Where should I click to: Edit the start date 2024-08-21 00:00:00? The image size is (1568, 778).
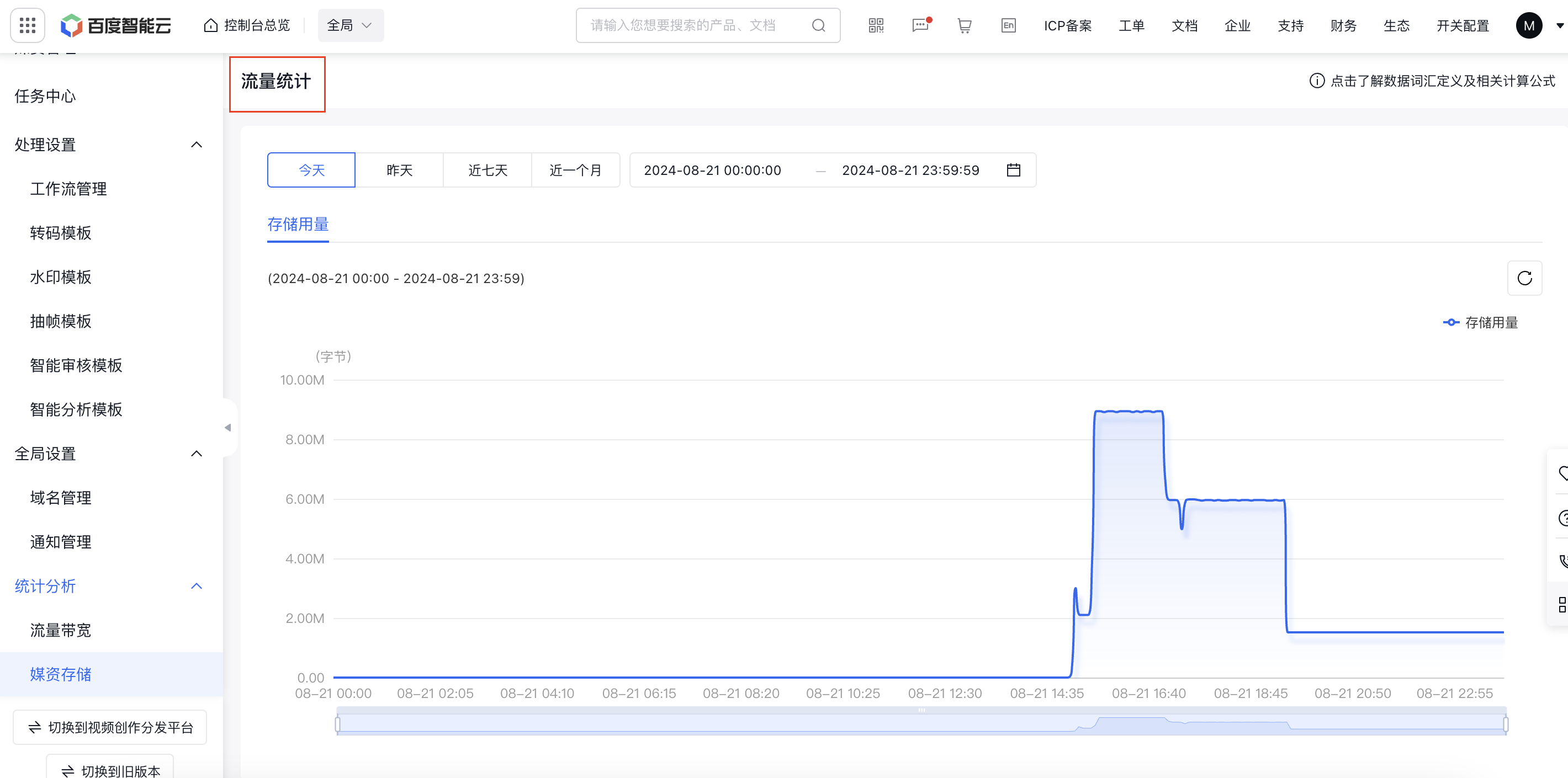[712, 170]
